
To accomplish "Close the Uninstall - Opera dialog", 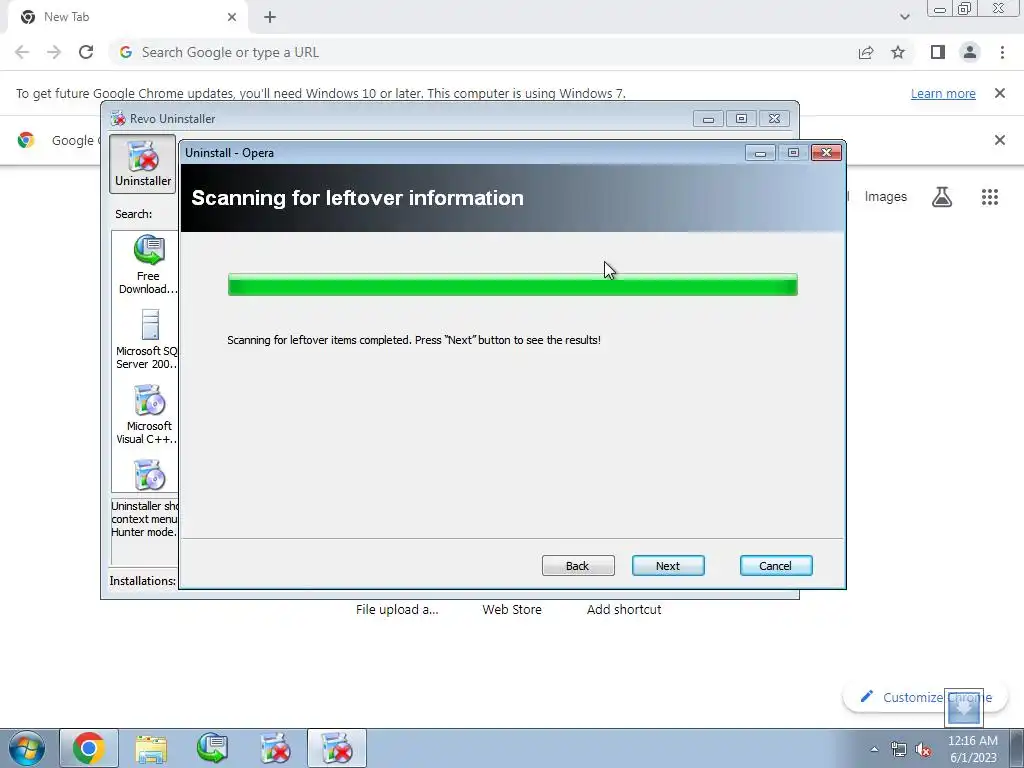I will tap(826, 152).
